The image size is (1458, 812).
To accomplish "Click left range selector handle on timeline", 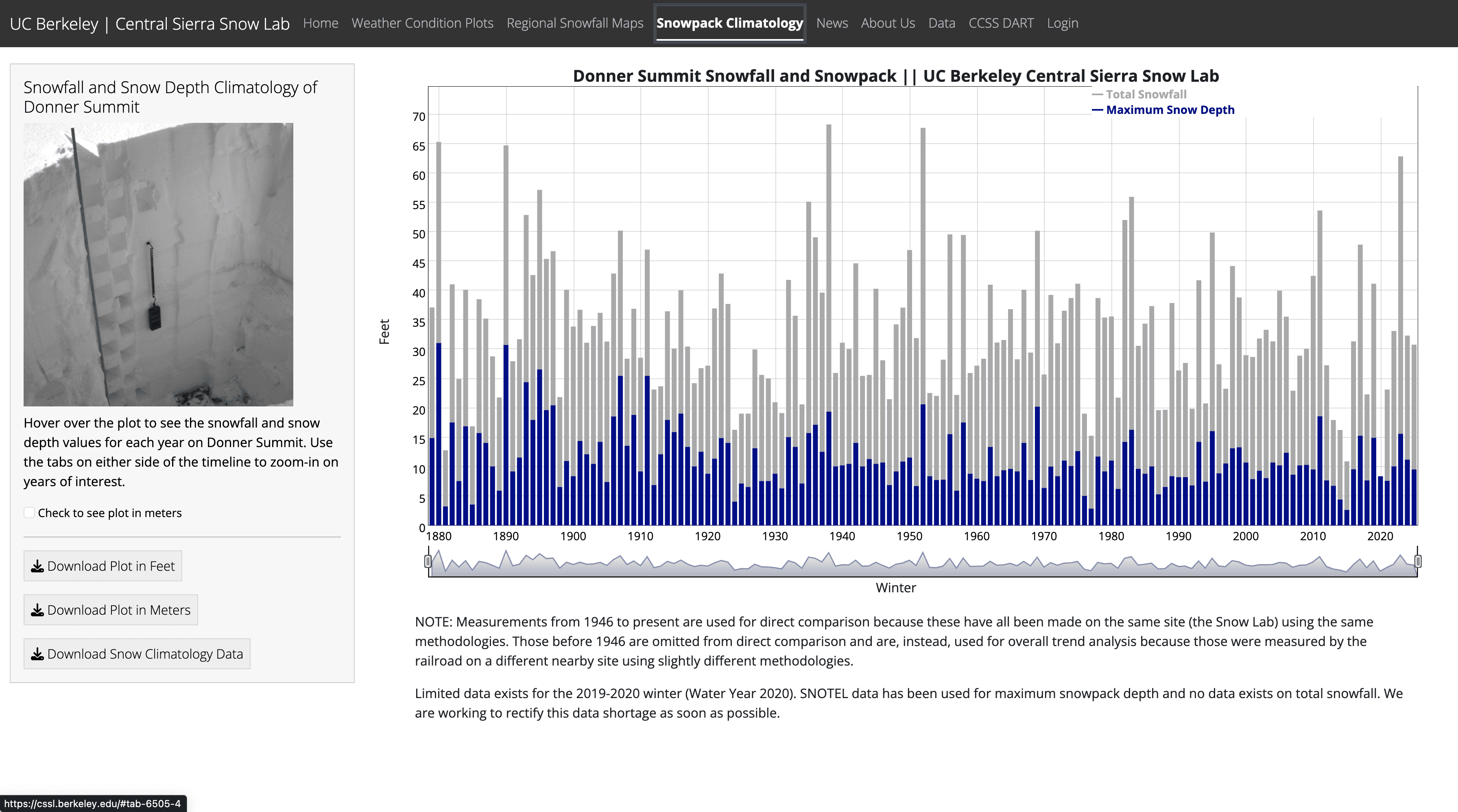I will (428, 561).
